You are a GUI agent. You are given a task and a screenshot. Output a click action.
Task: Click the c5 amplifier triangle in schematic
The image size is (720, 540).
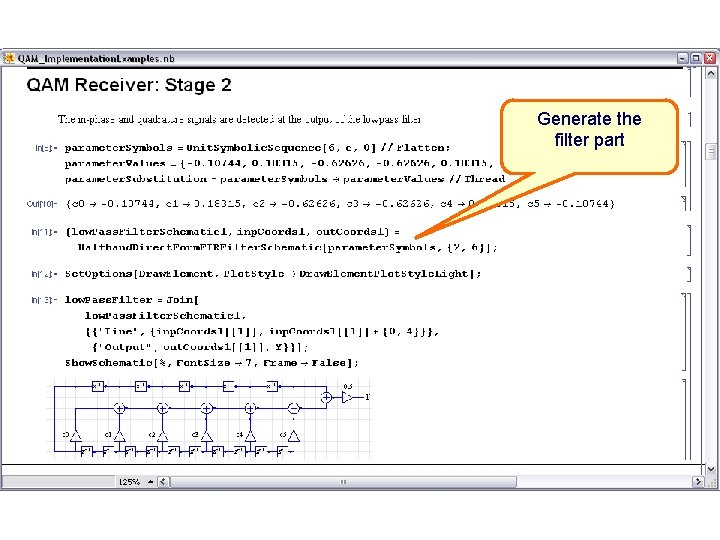coord(294,435)
